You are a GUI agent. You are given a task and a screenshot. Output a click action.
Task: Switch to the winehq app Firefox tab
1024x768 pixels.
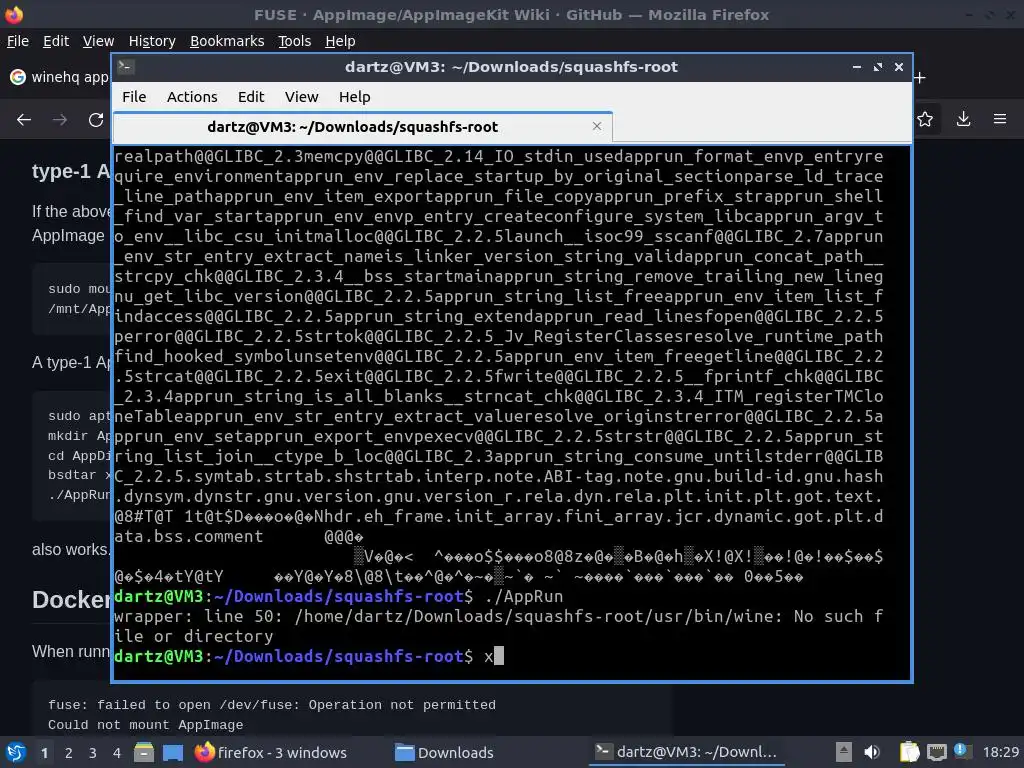[59, 77]
